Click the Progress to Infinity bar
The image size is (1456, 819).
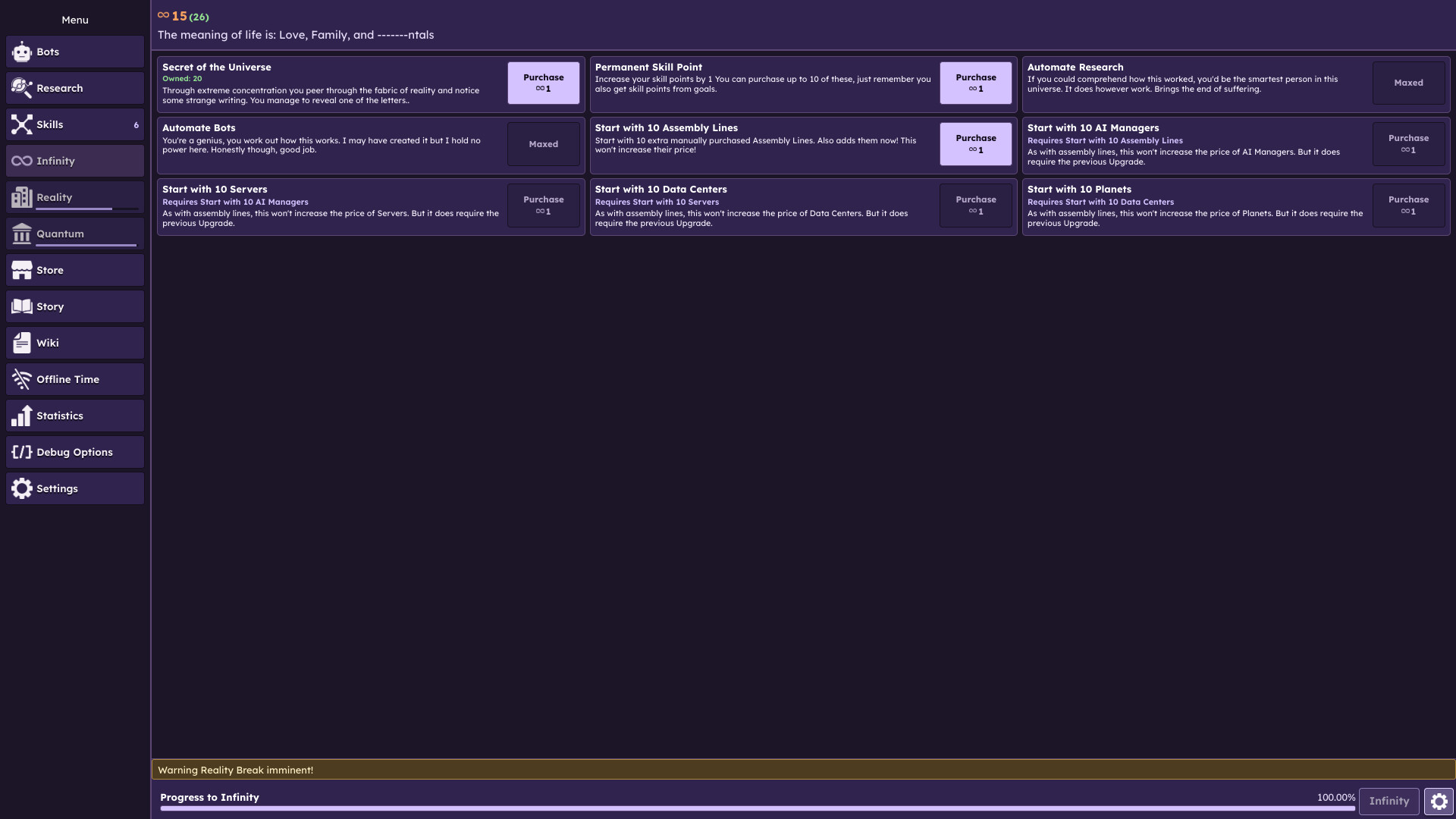pos(757,808)
